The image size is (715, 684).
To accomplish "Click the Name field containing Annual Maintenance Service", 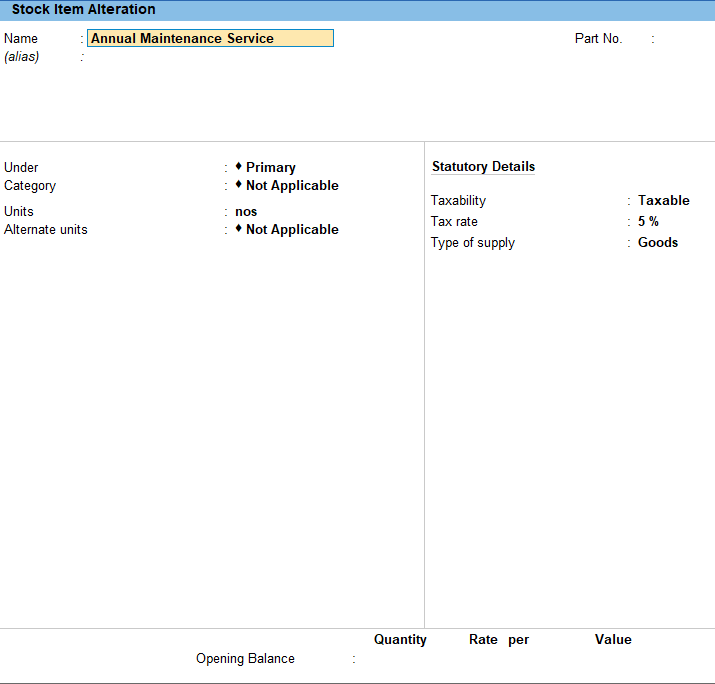I will (210, 38).
